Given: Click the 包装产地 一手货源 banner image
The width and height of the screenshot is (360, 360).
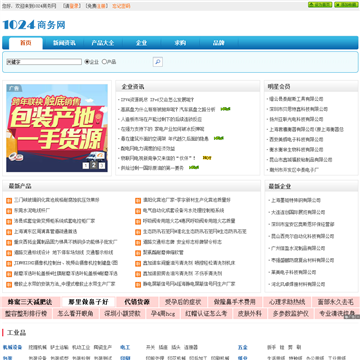Looking at the screenshot, I should (57, 128).
